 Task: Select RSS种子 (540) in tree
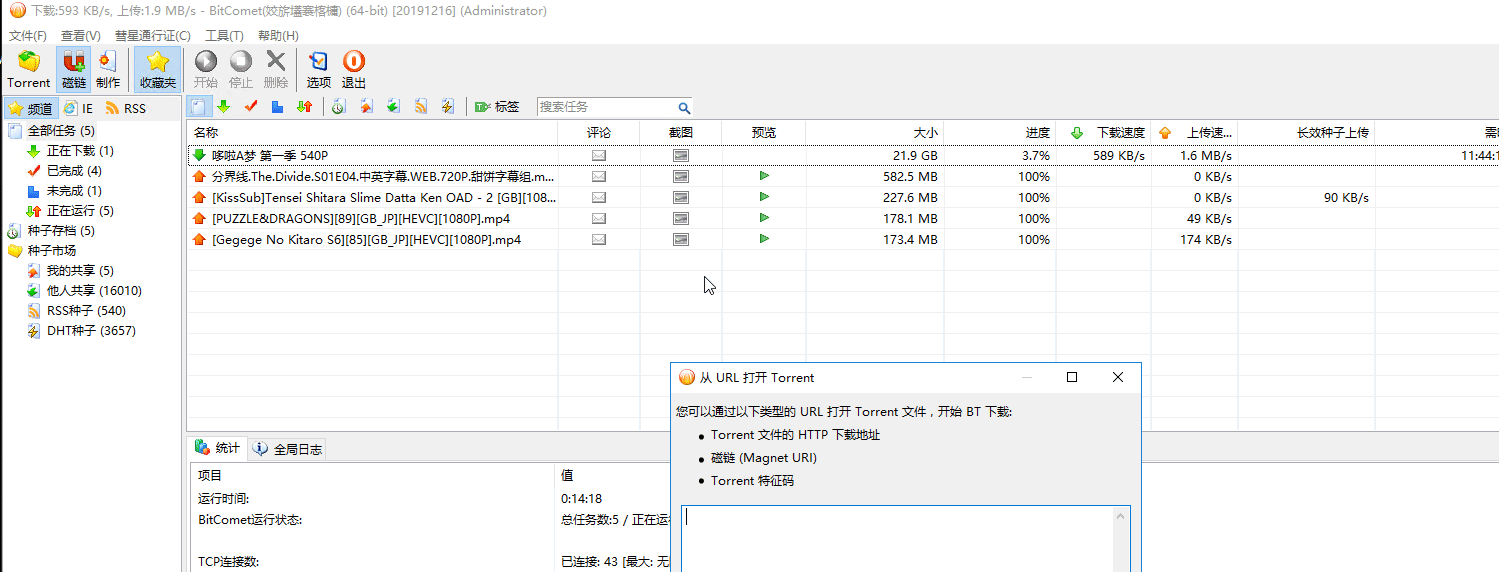pos(86,311)
